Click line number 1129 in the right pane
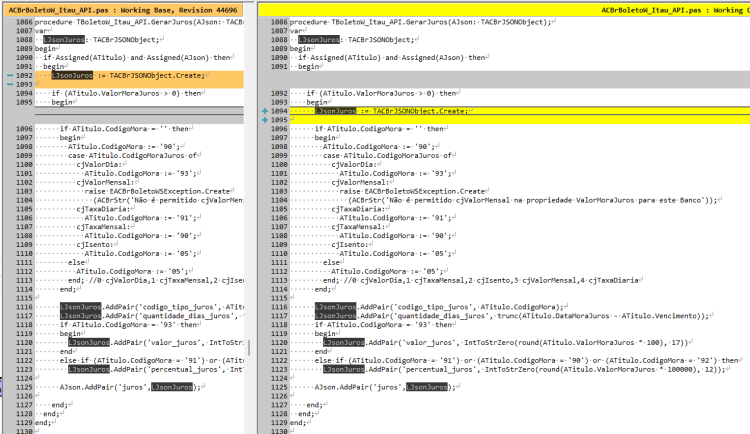 (x=279, y=423)
